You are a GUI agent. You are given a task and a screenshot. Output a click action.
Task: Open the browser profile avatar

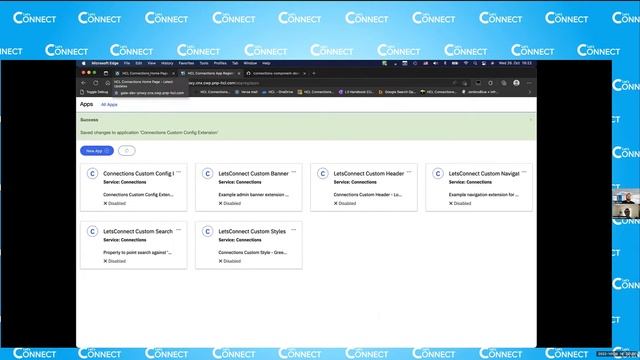tap(516, 83)
